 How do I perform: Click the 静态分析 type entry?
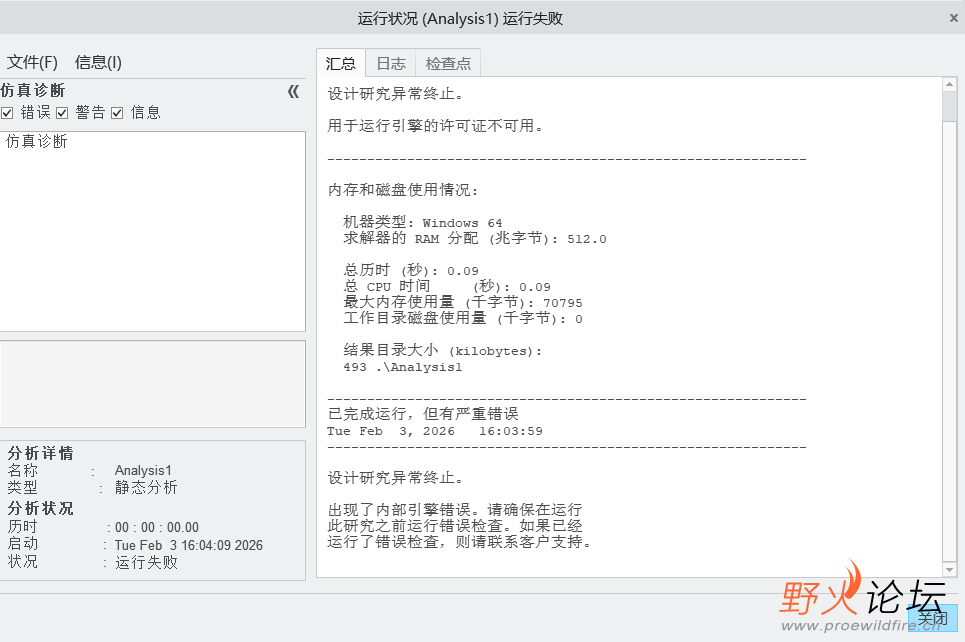[x=146, y=487]
